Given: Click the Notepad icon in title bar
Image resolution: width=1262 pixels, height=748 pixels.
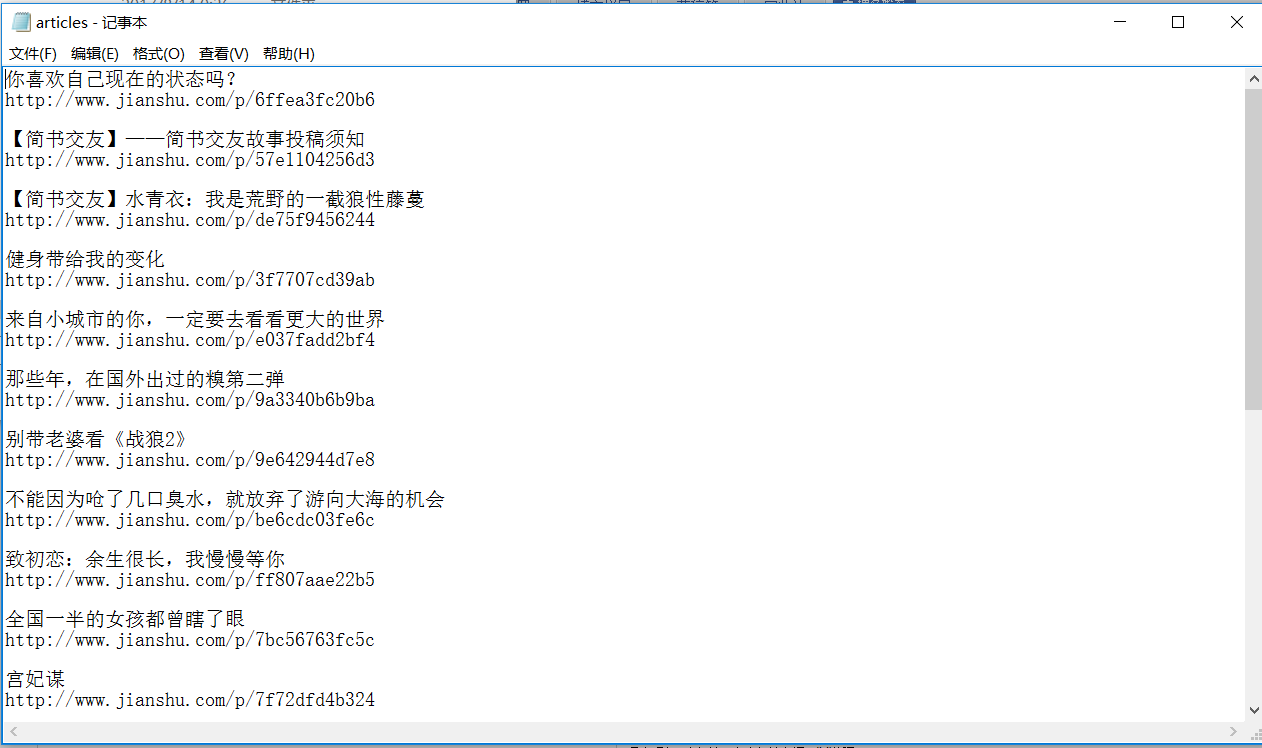Looking at the screenshot, I should click(x=21, y=22).
